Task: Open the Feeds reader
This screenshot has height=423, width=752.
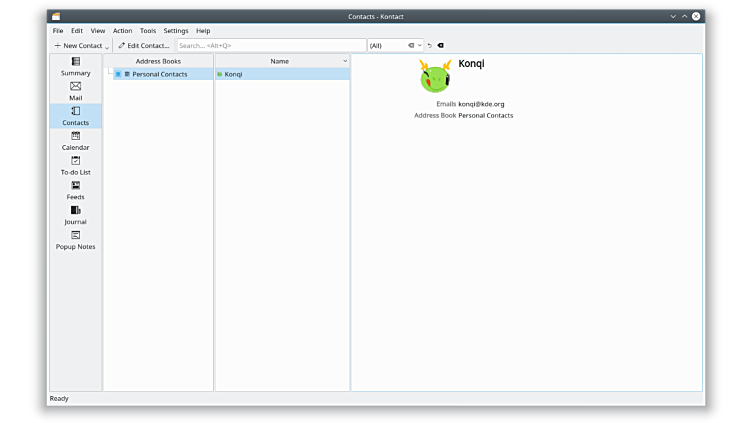Action: tap(75, 190)
